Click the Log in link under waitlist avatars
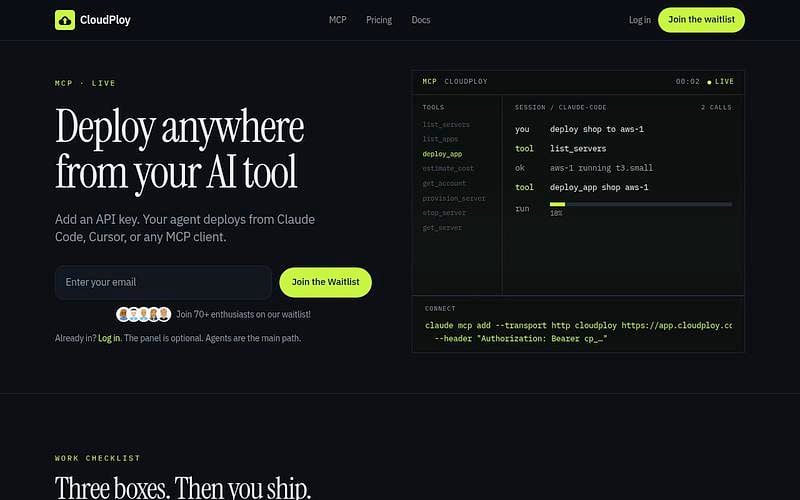The height and width of the screenshot is (500, 800). 109,338
